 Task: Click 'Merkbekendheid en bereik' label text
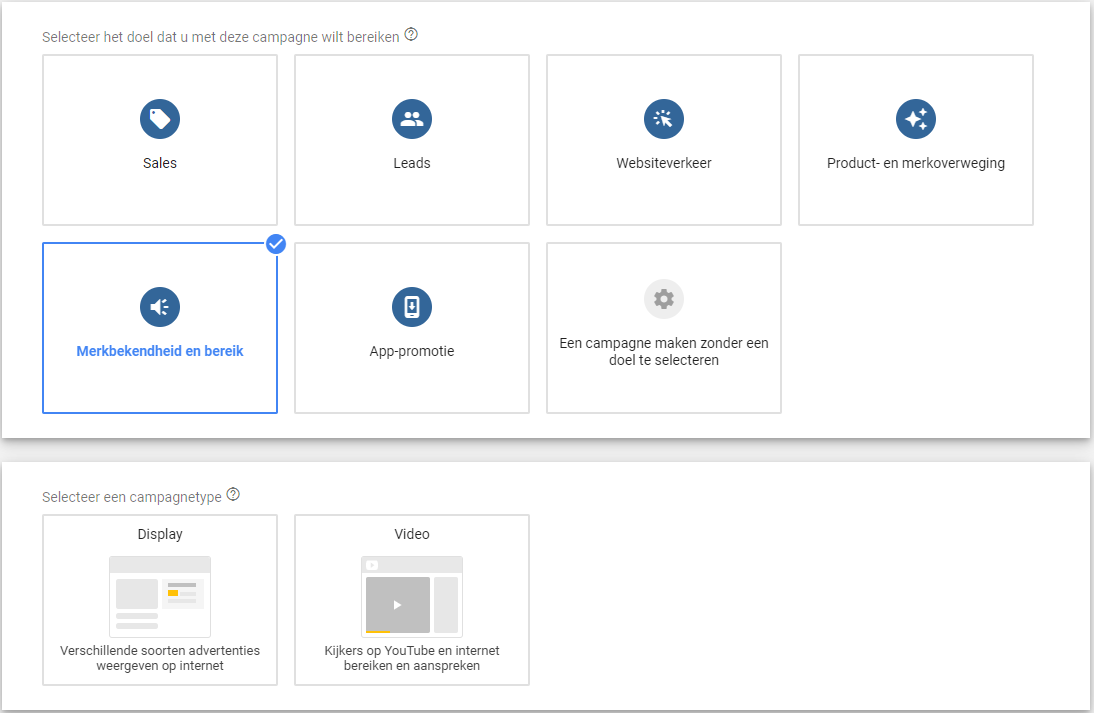160,351
